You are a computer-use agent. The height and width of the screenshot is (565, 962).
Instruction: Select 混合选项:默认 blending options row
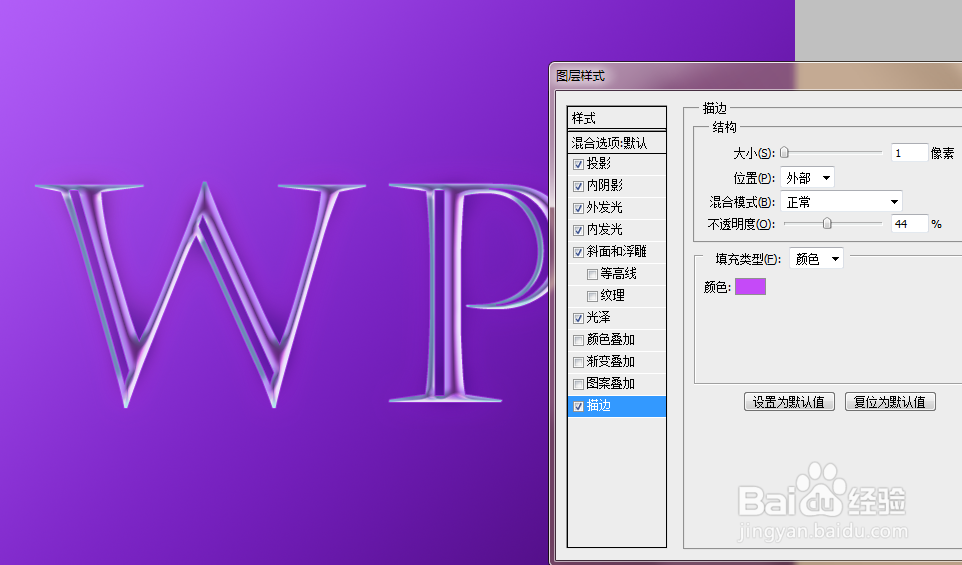coord(617,143)
